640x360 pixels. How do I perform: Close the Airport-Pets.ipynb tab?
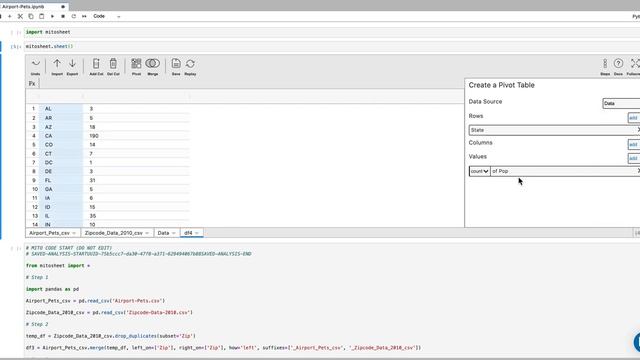63,7
